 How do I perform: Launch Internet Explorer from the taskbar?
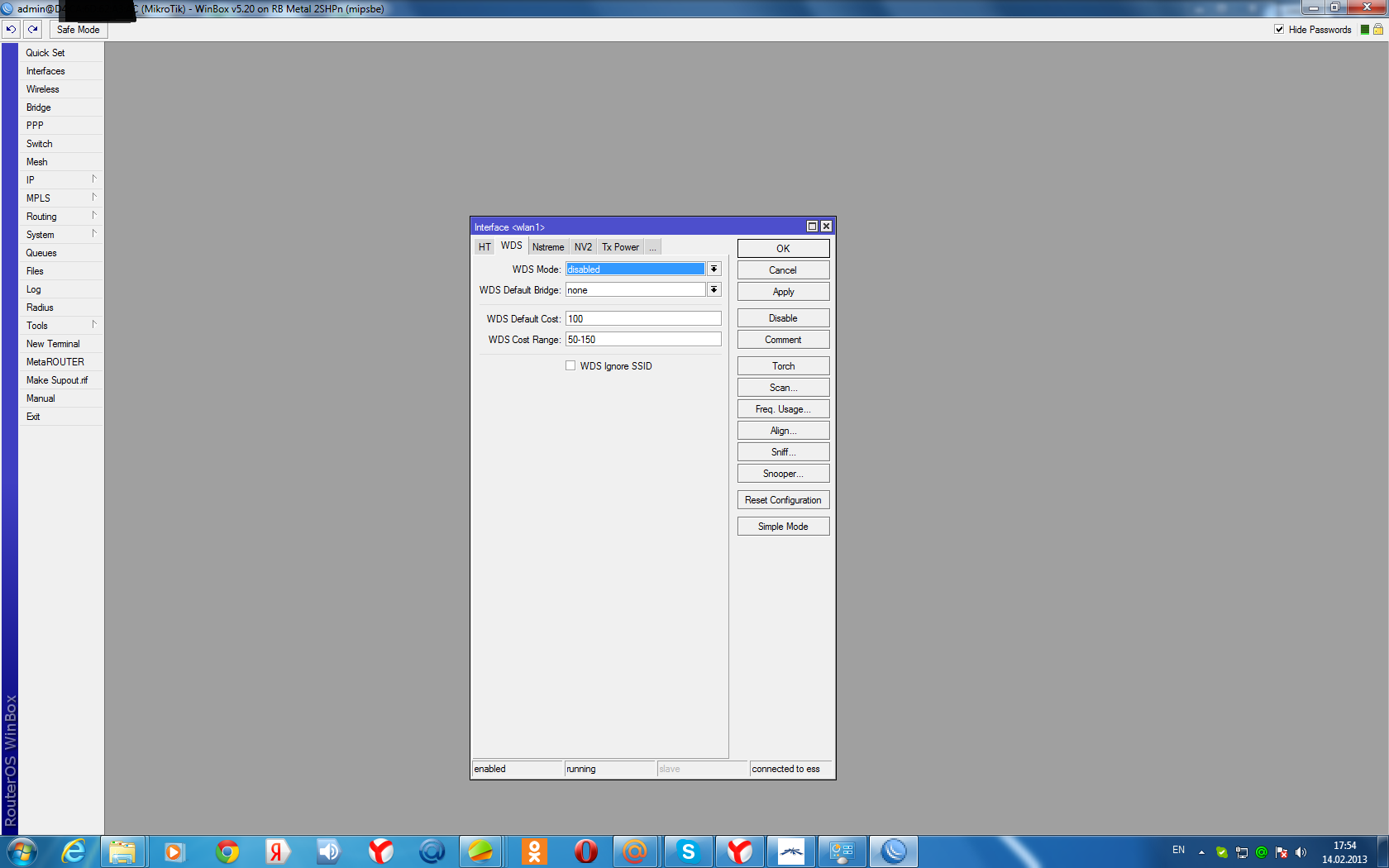pyautogui.click(x=74, y=851)
